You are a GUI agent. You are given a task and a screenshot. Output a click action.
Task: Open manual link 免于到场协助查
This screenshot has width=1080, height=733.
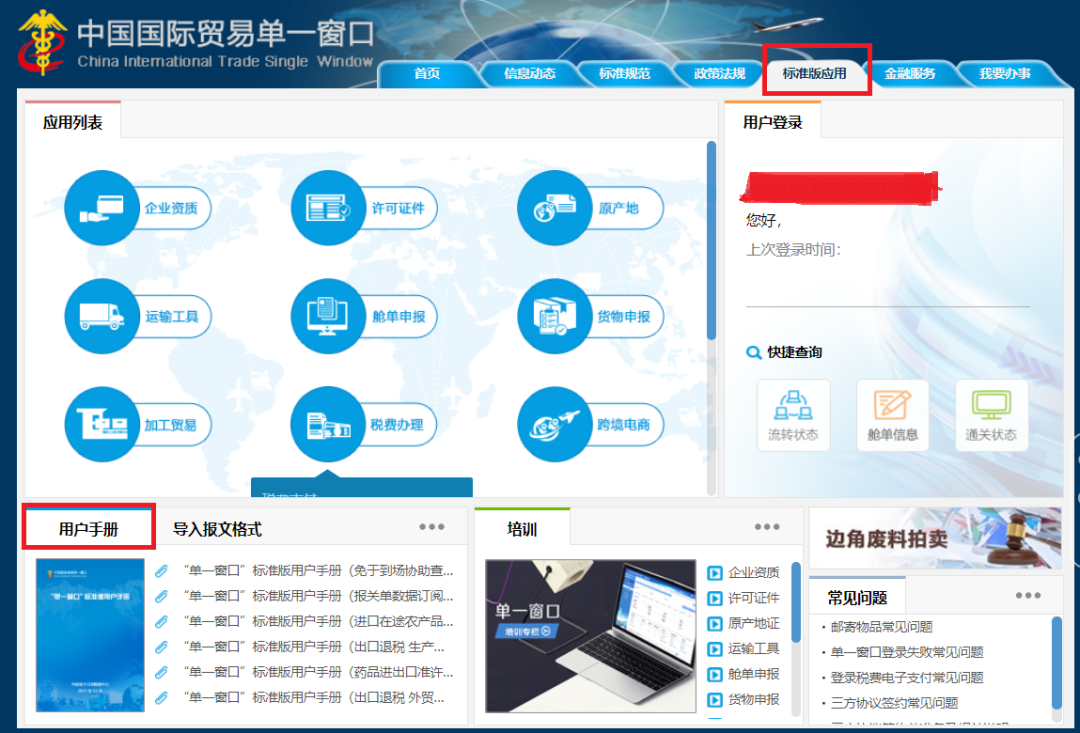(x=318, y=570)
